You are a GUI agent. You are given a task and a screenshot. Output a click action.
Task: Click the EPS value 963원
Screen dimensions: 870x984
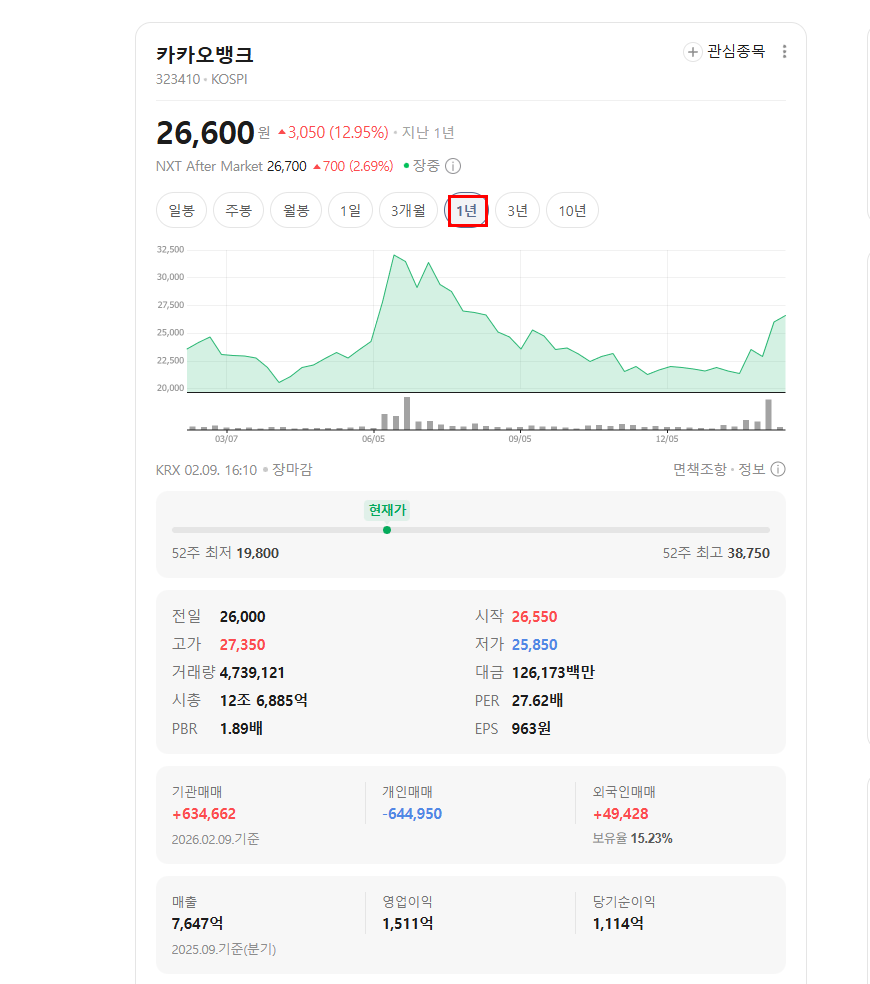tap(531, 729)
